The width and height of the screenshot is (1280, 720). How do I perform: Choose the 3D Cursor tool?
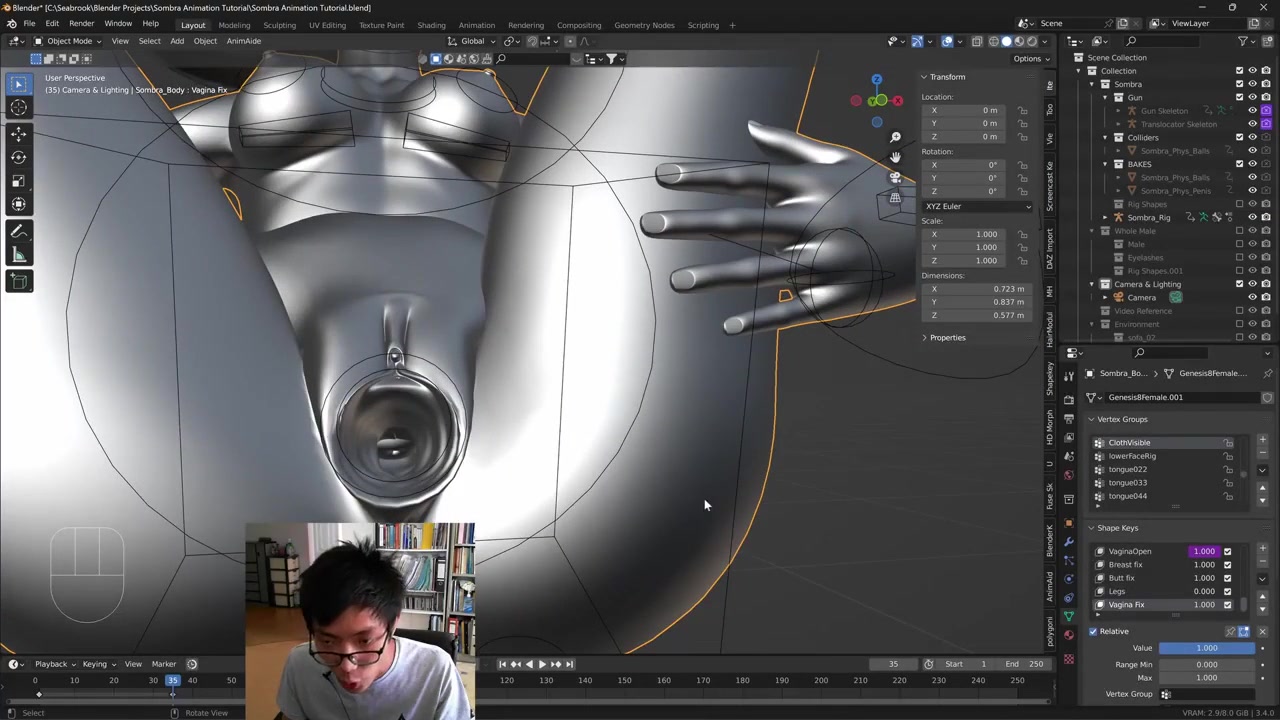pyautogui.click(x=18, y=108)
